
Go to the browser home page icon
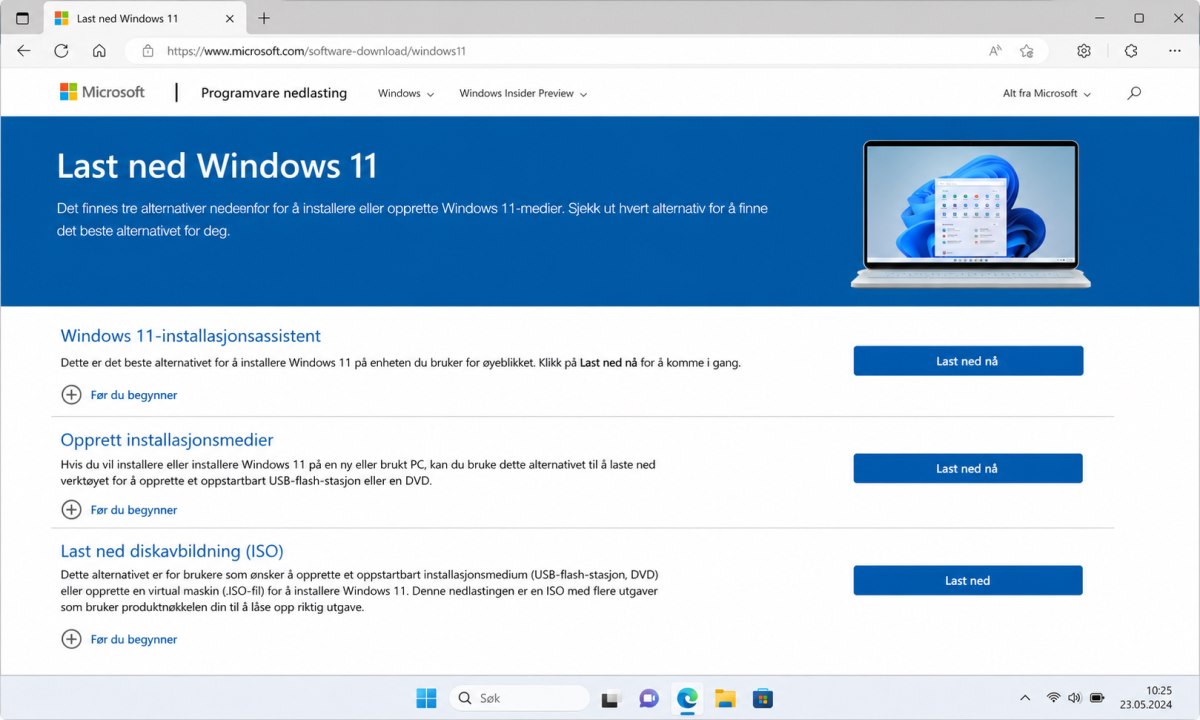pyautogui.click(x=99, y=51)
